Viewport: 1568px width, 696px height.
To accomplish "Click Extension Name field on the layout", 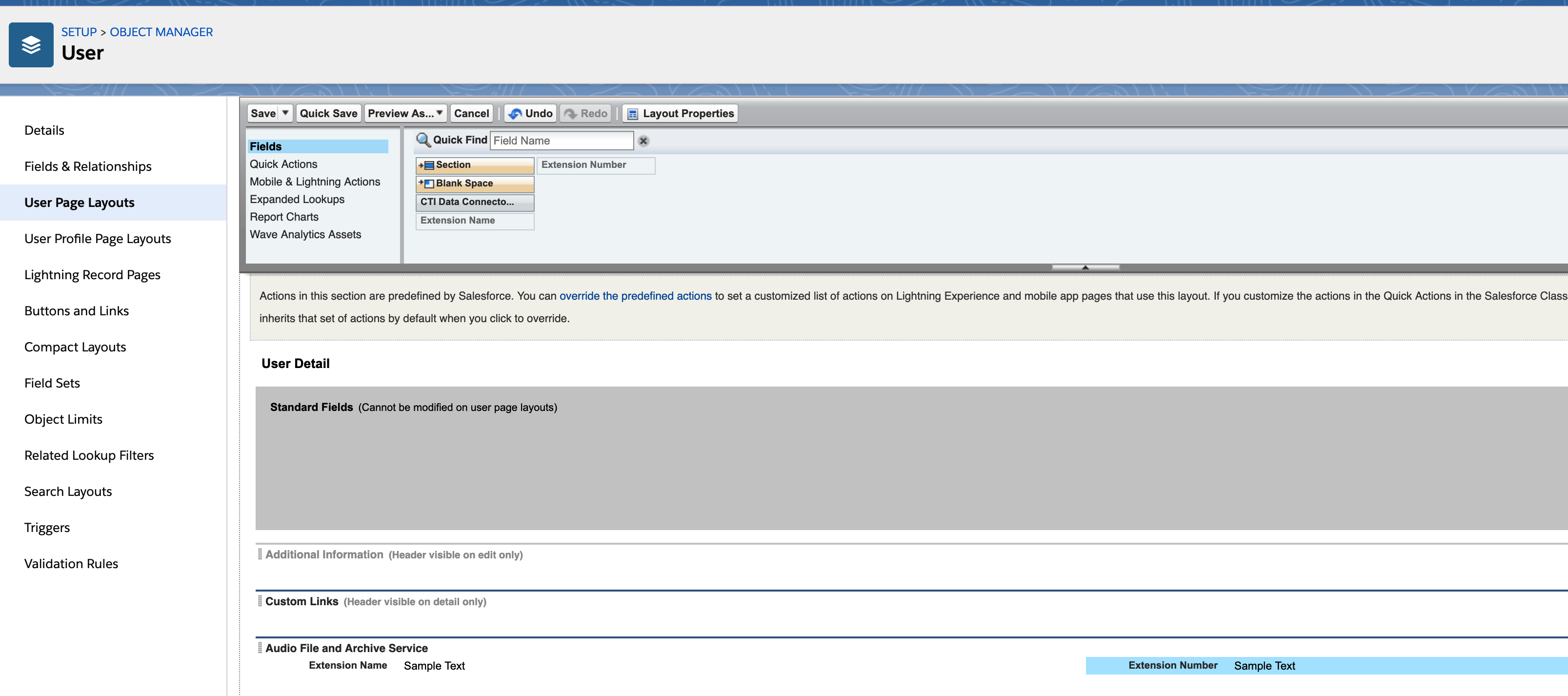I will (x=387, y=666).
